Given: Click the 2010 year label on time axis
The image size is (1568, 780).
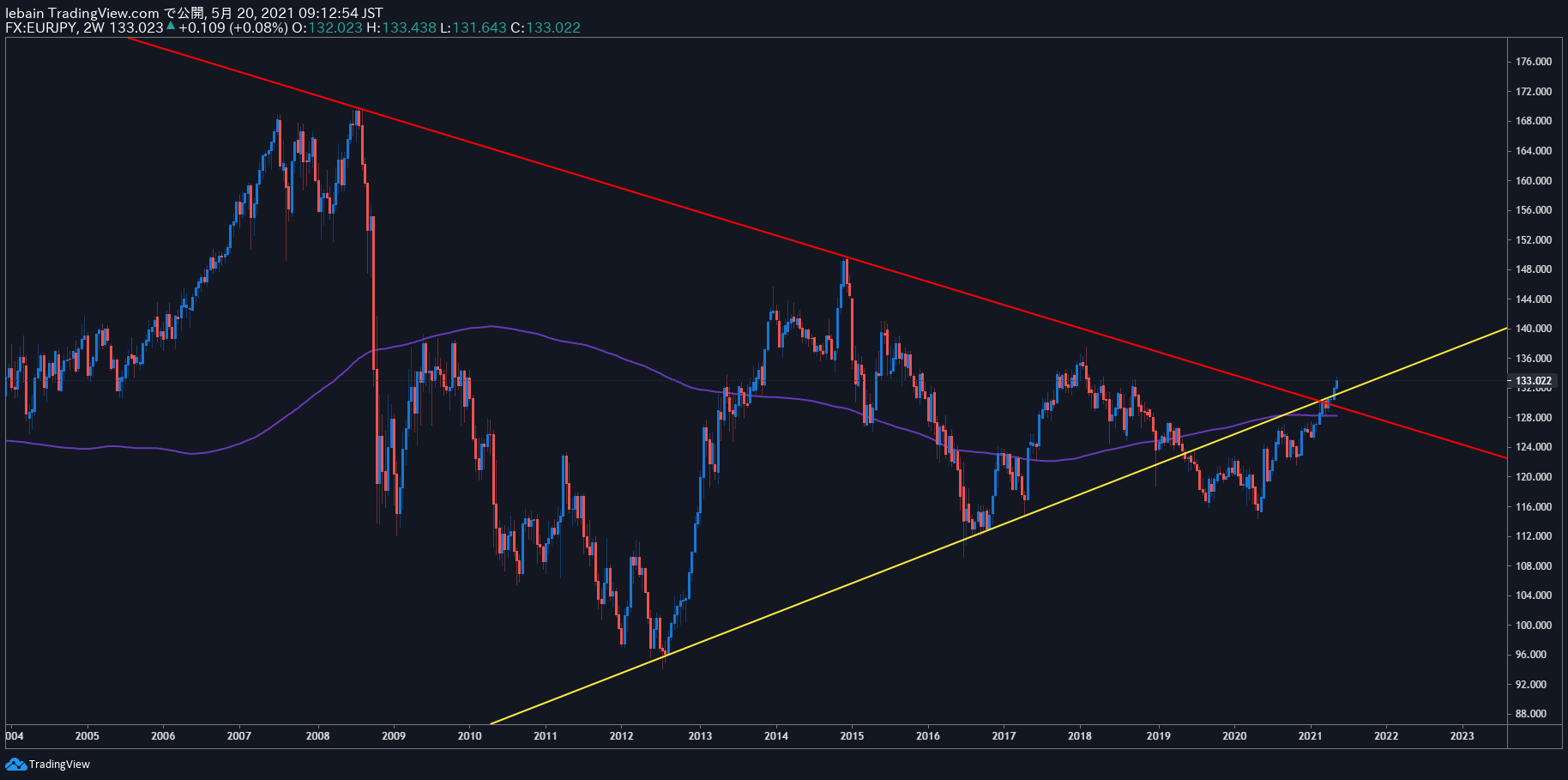Looking at the screenshot, I should [x=469, y=736].
